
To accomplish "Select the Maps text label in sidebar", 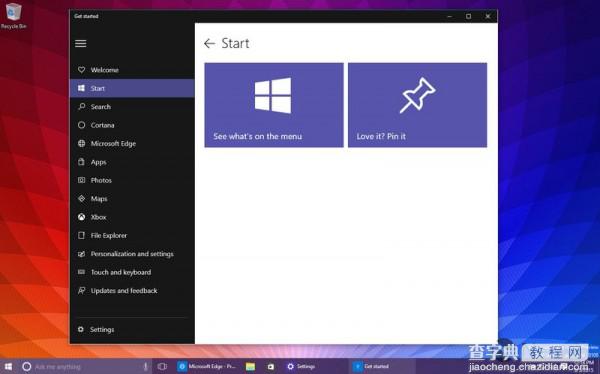I will [x=99, y=198].
